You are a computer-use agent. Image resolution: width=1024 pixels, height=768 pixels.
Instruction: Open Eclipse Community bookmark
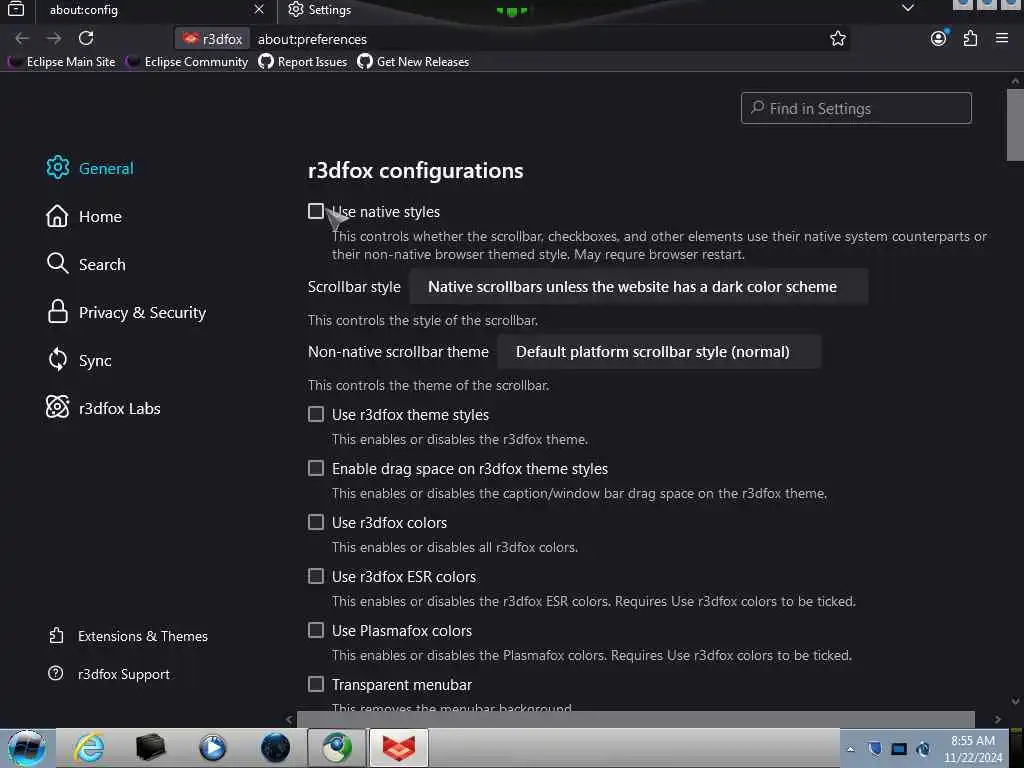tap(188, 61)
